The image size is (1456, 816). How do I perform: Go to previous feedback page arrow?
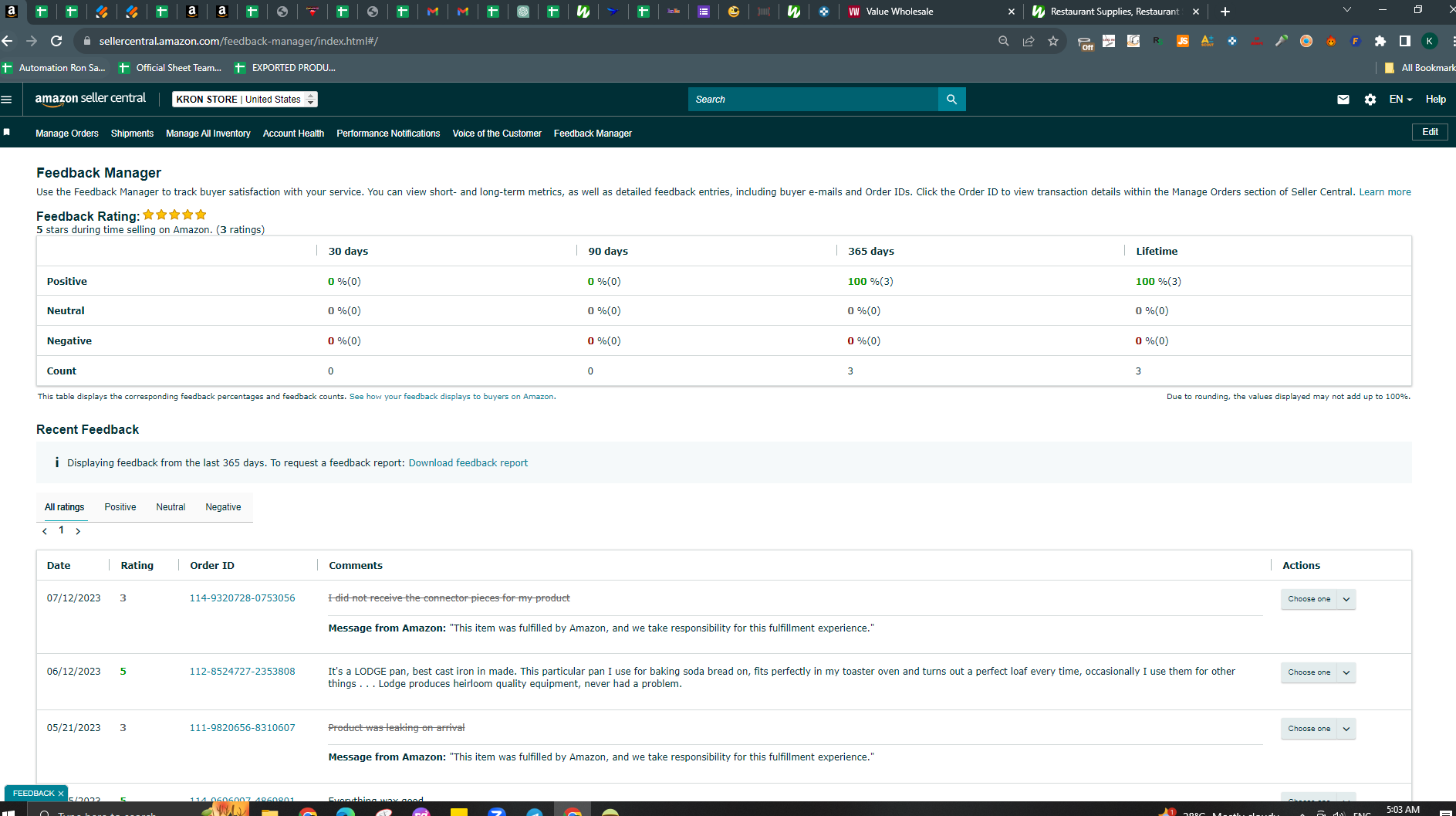point(45,531)
